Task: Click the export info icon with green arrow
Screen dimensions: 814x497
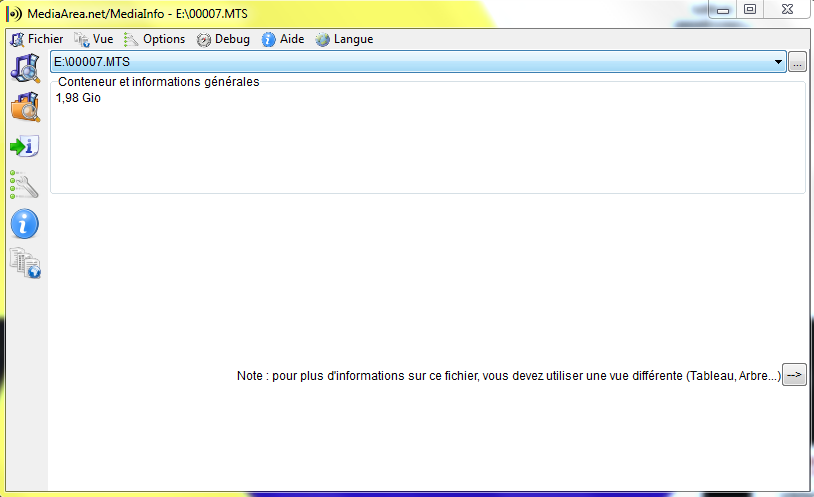Action: [x=24, y=146]
